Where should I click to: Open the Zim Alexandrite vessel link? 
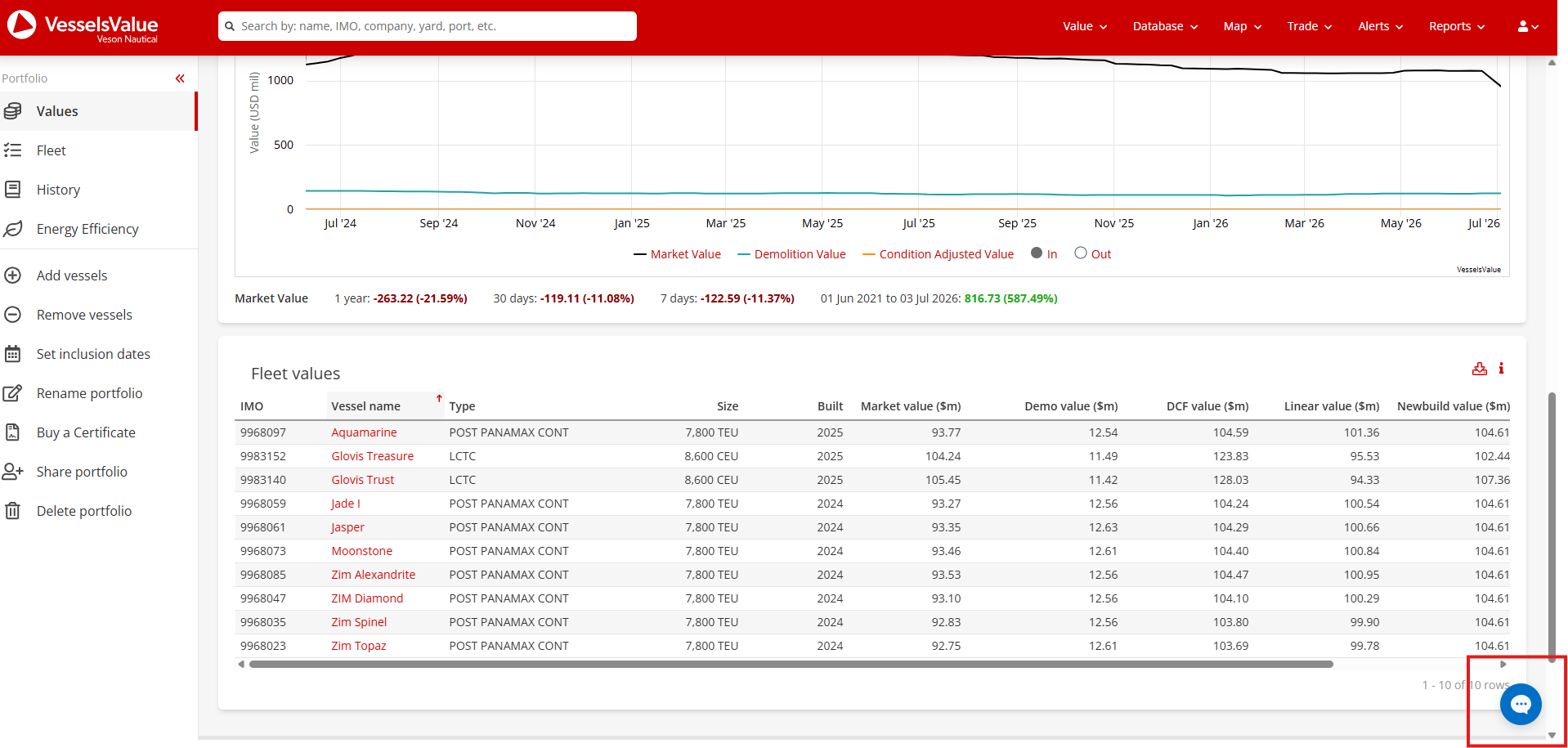coord(373,575)
